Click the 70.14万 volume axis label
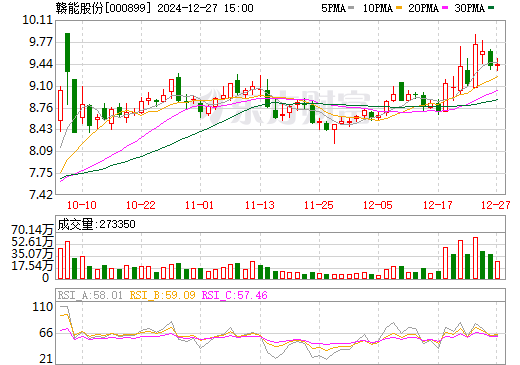Image resolution: width=520 pixels, height=365 pixels. point(32,230)
